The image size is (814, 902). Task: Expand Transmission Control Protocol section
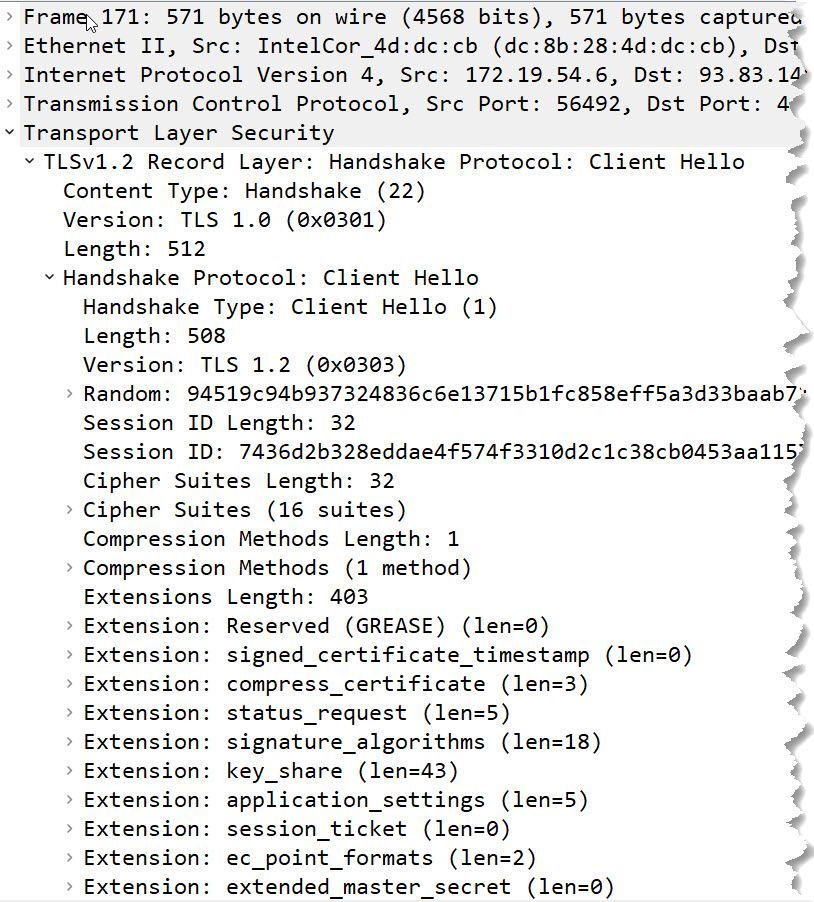[x=9, y=104]
